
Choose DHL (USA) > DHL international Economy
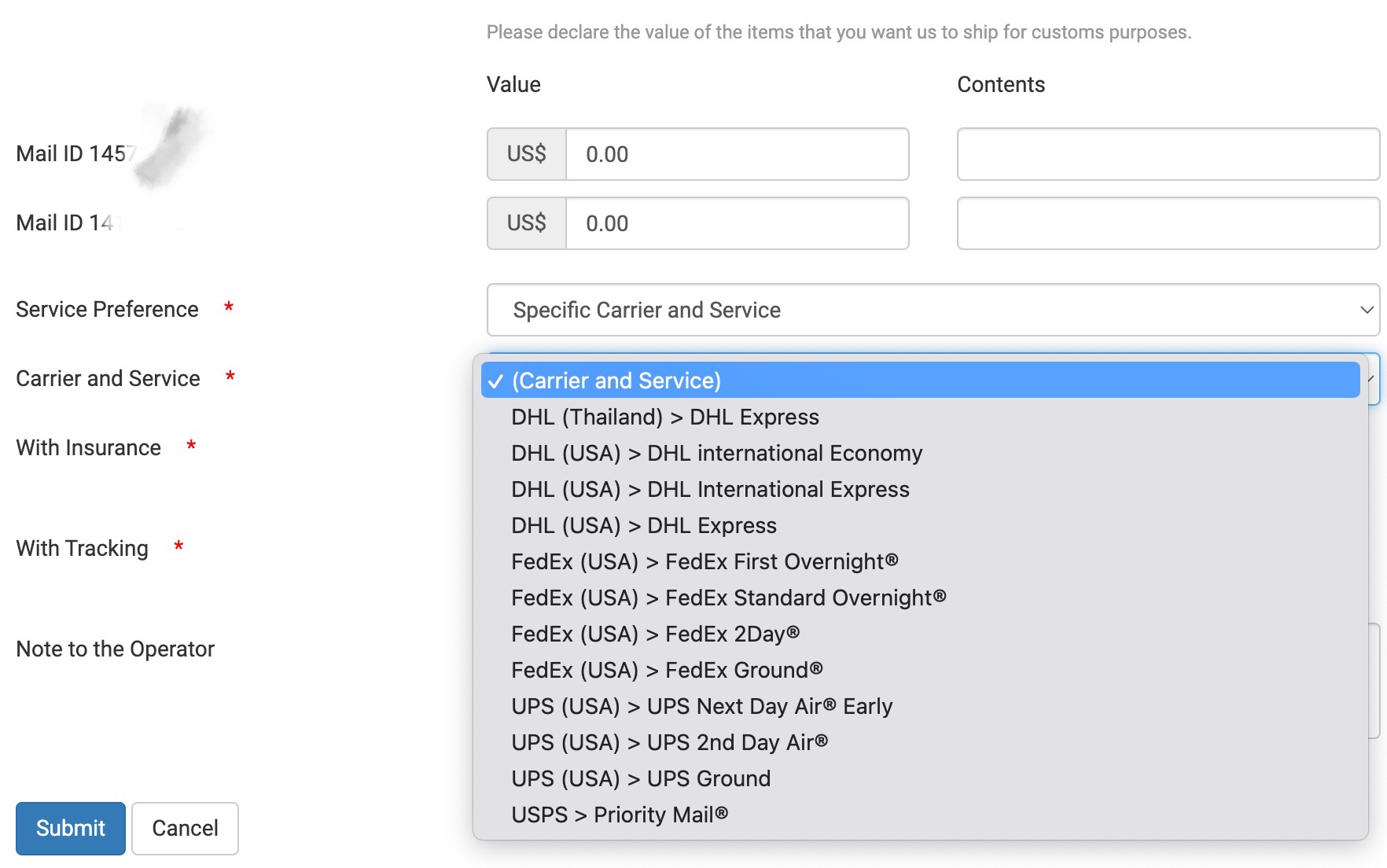[920, 453]
